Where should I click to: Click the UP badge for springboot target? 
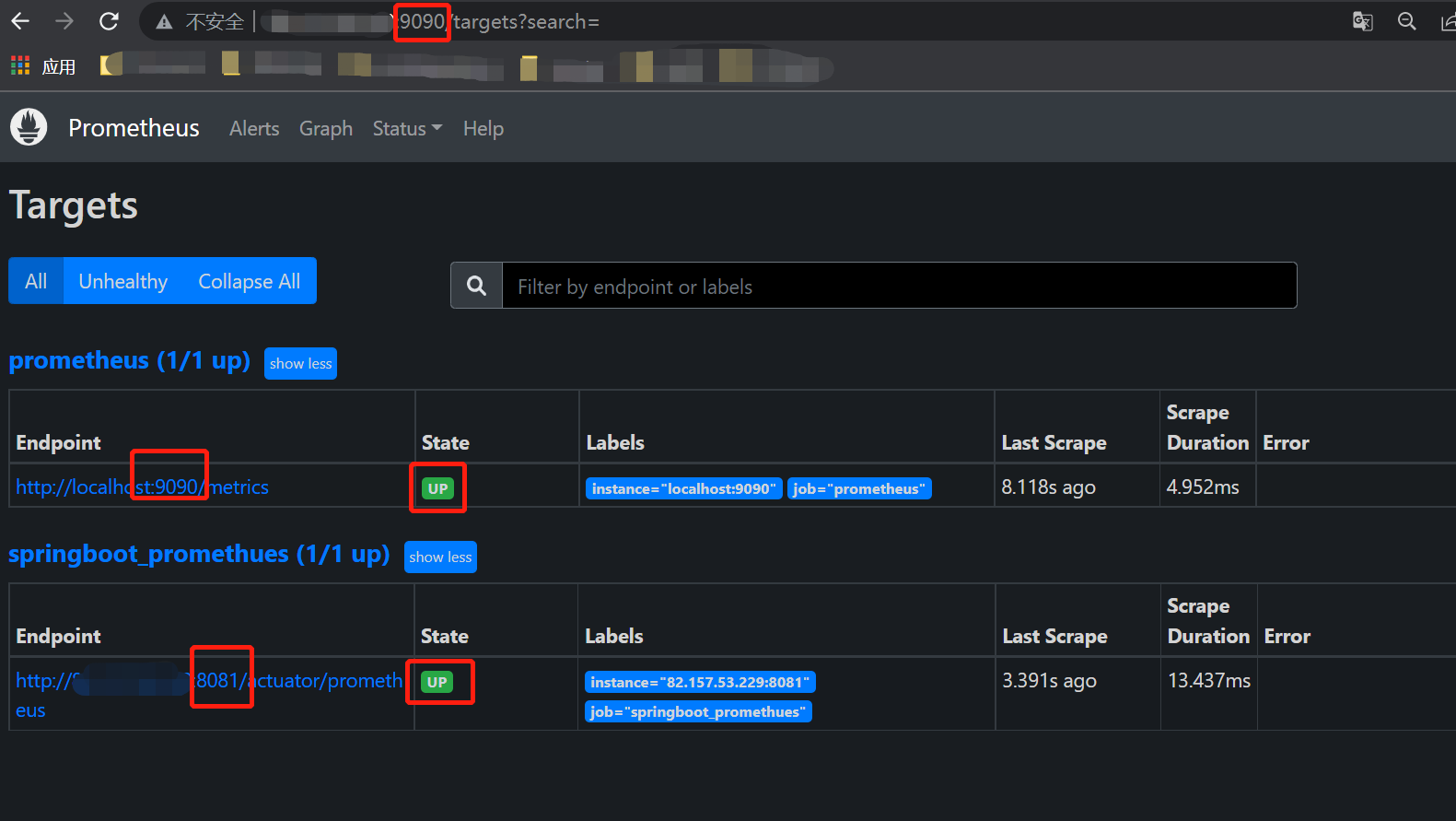click(437, 682)
